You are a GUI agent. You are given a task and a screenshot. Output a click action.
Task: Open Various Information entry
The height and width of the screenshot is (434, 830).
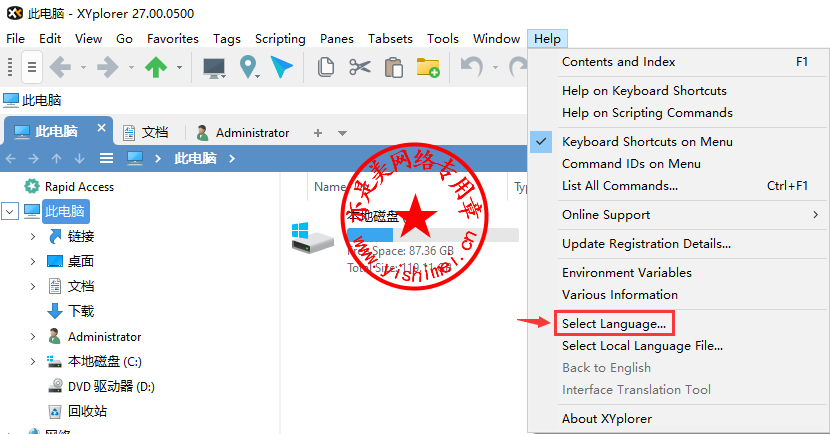pos(619,295)
